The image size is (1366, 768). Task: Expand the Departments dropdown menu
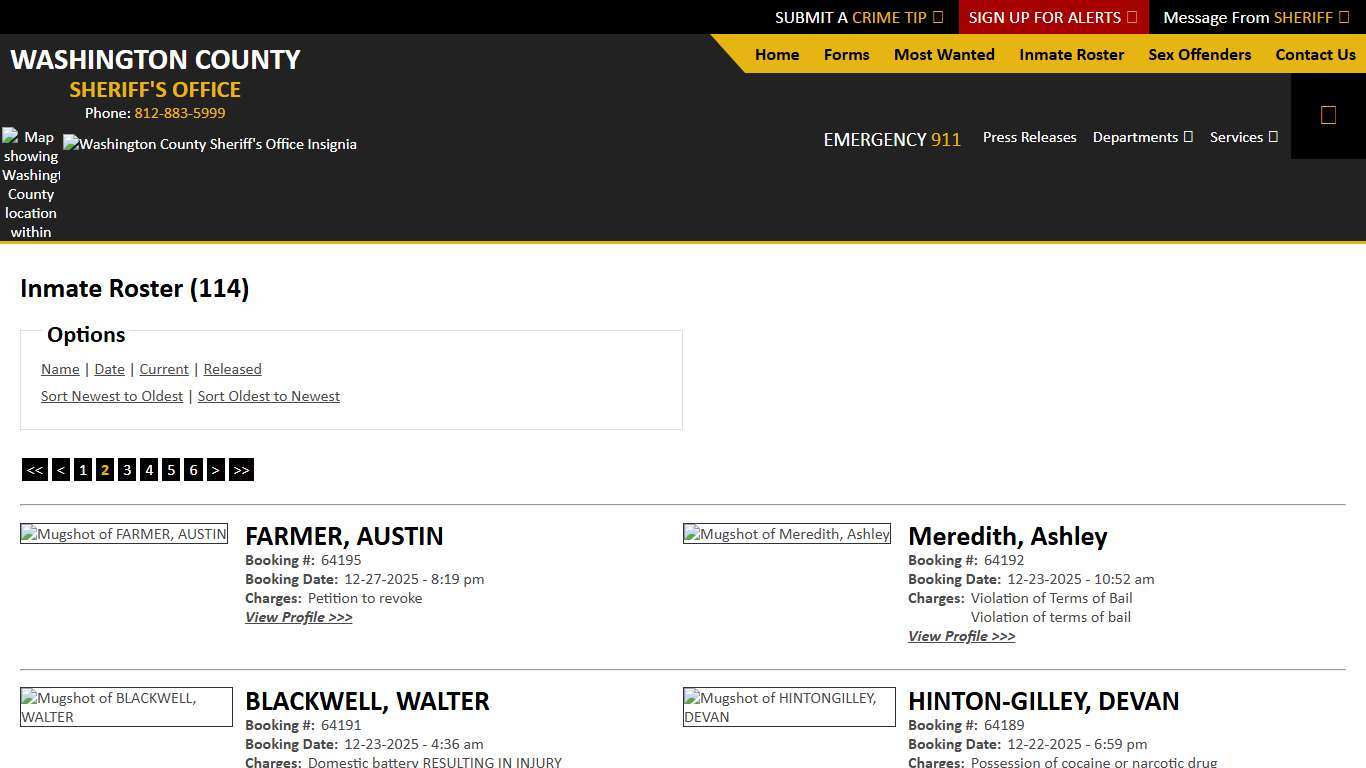point(1142,137)
